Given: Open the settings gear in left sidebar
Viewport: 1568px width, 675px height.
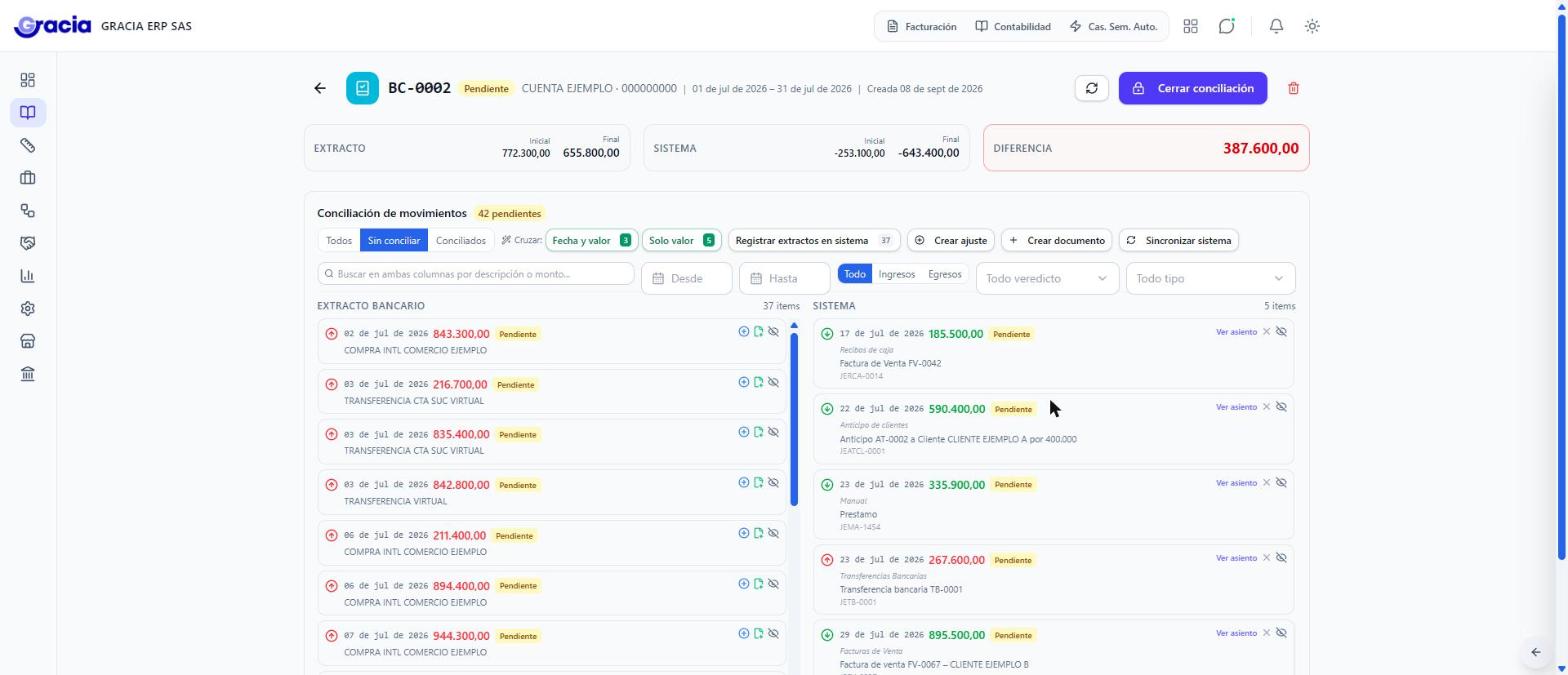Looking at the screenshot, I should [x=28, y=309].
